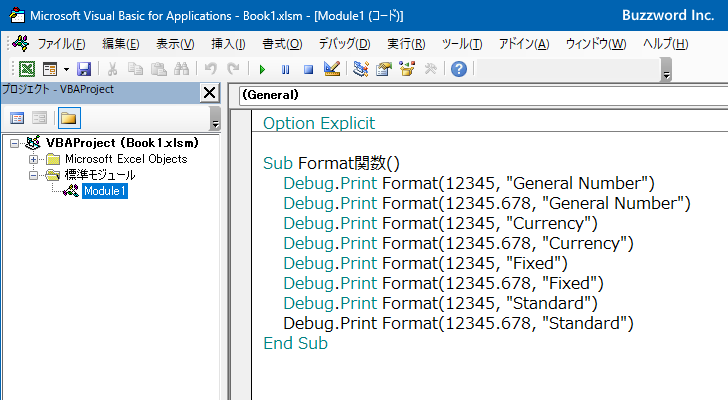
Task: Expand the Microsoft Excel Objects folder
Action: 33,159
